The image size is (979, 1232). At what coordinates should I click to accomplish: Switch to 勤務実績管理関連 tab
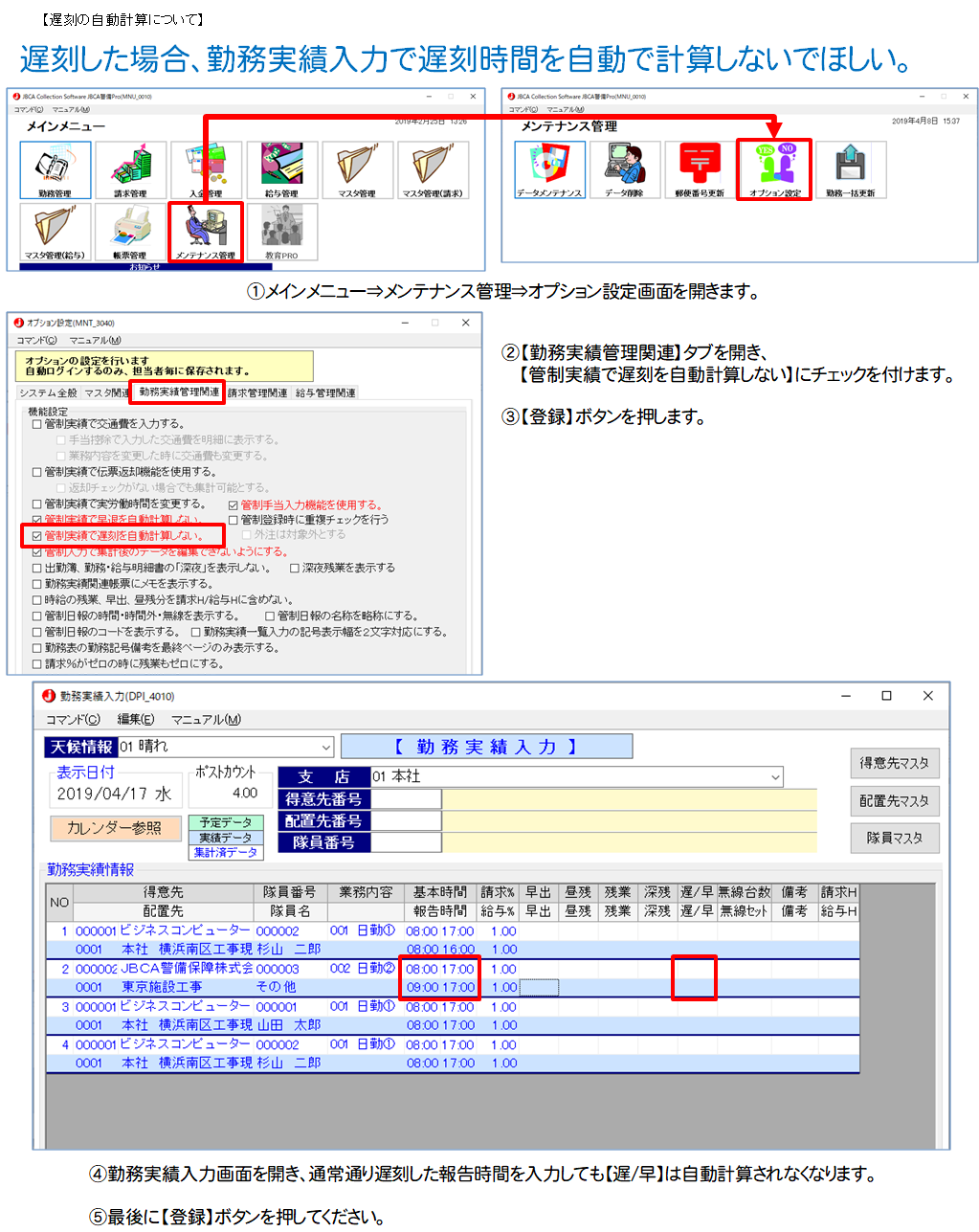tap(179, 392)
